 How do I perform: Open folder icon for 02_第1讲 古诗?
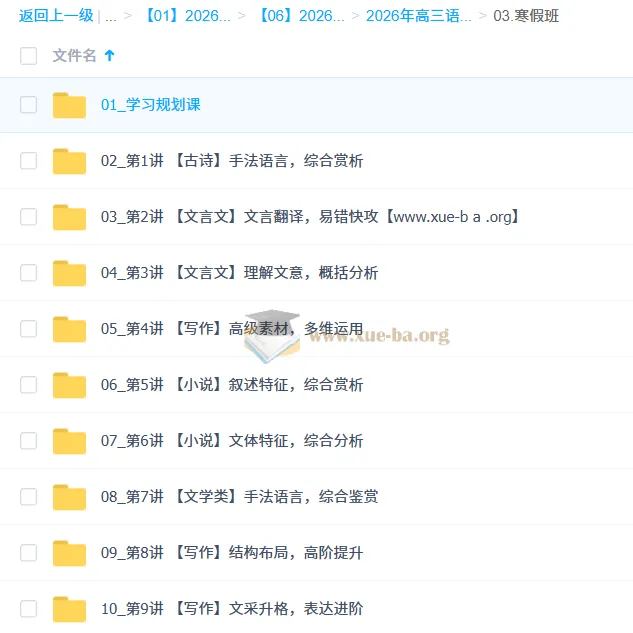(69, 161)
